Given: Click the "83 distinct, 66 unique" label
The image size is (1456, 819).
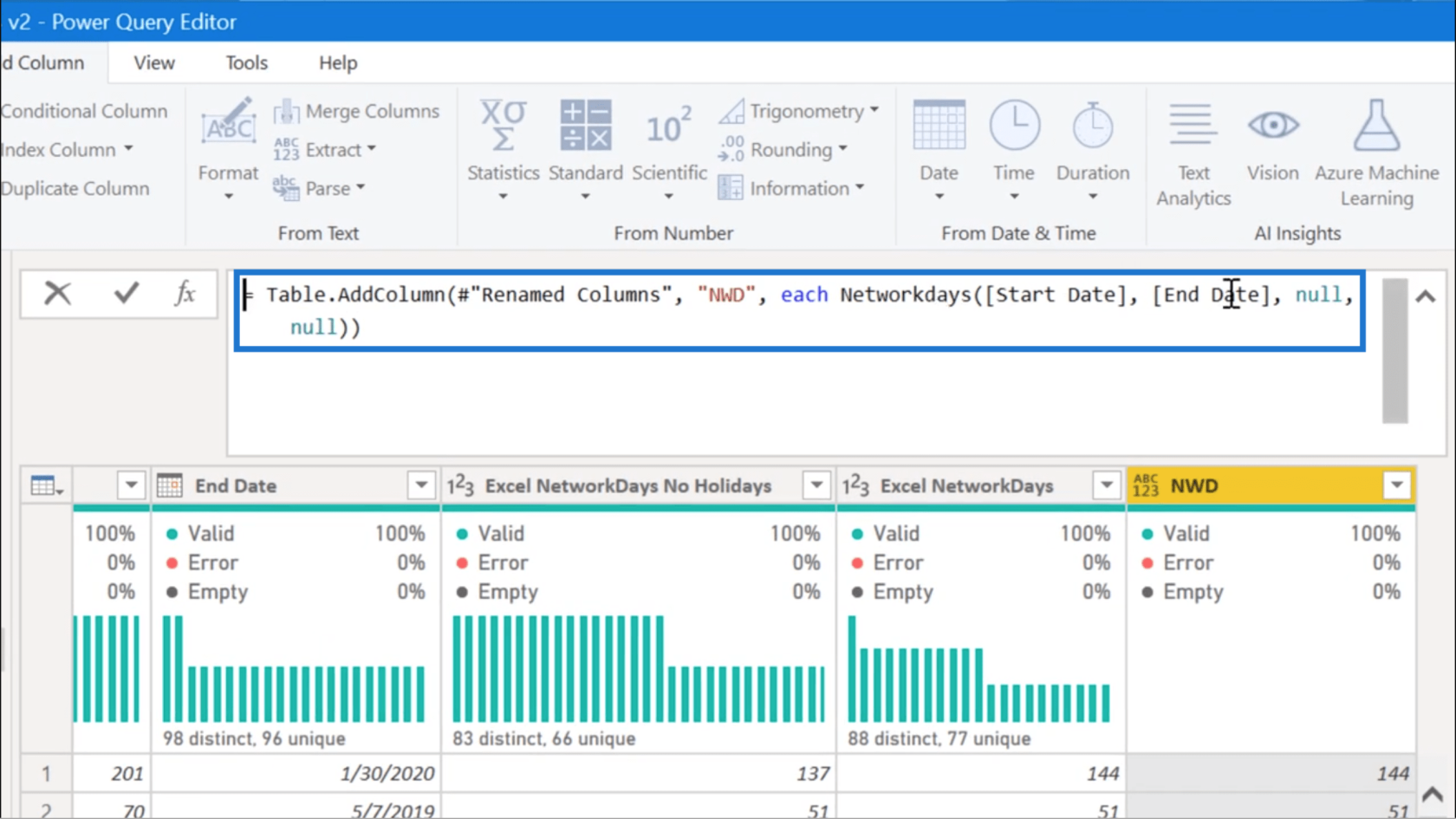Looking at the screenshot, I should [544, 738].
